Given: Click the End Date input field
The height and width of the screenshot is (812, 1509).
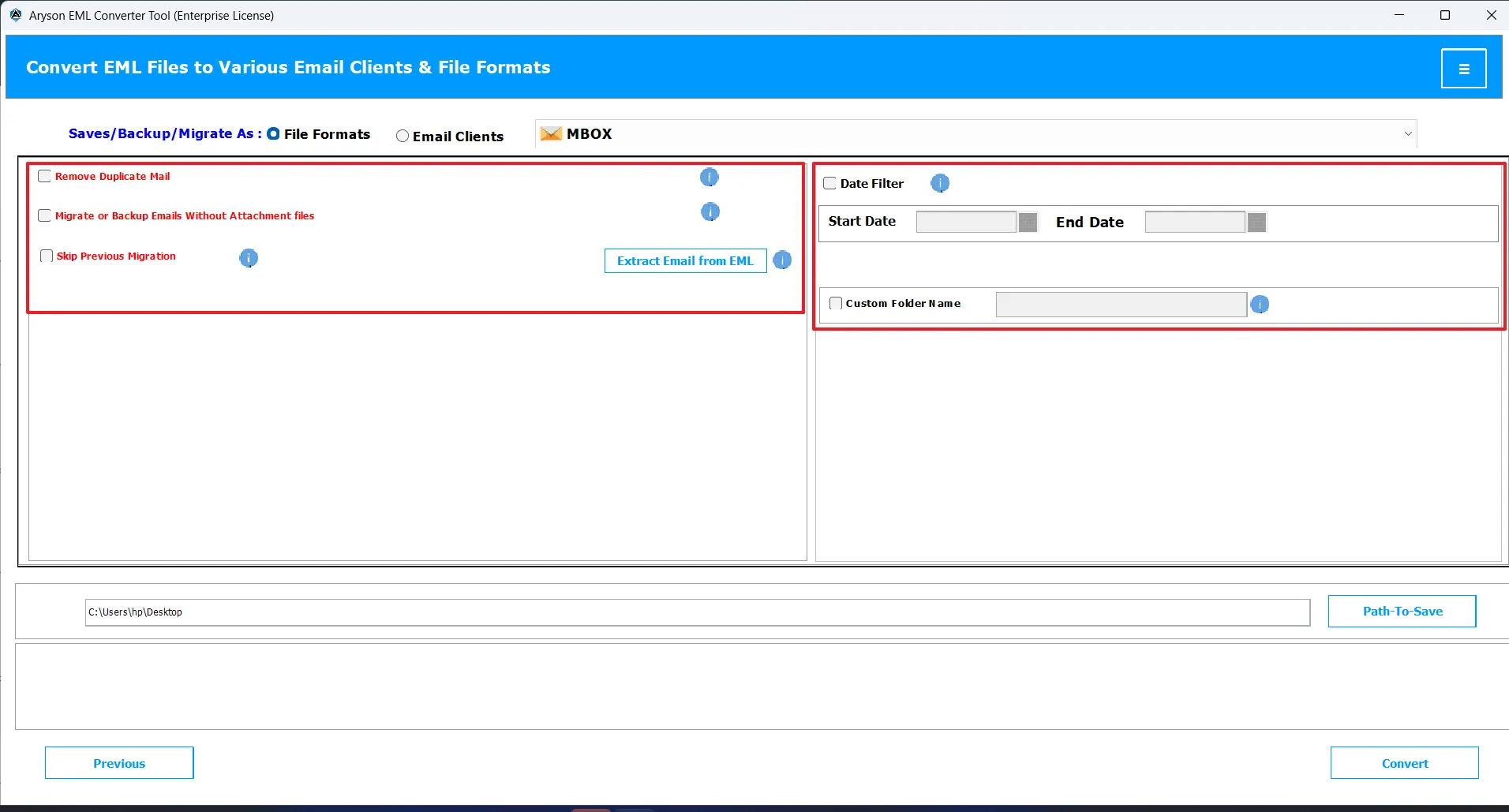Looking at the screenshot, I should point(1195,223).
